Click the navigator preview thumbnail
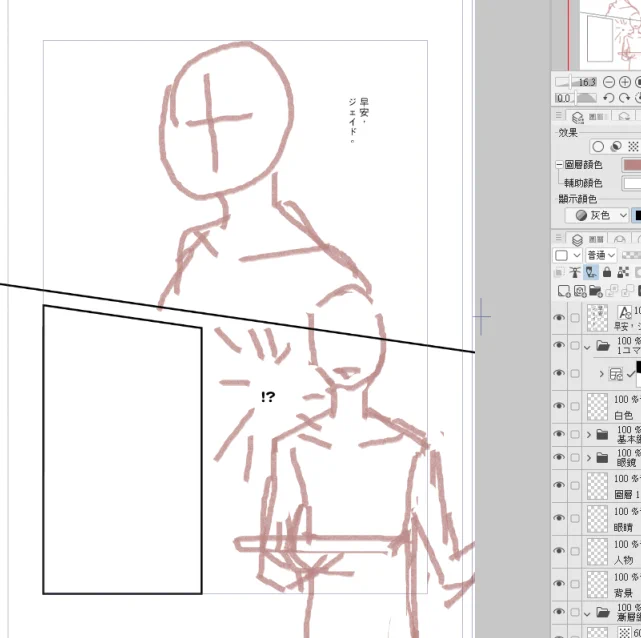The height and width of the screenshot is (638, 641). (x=610, y=35)
